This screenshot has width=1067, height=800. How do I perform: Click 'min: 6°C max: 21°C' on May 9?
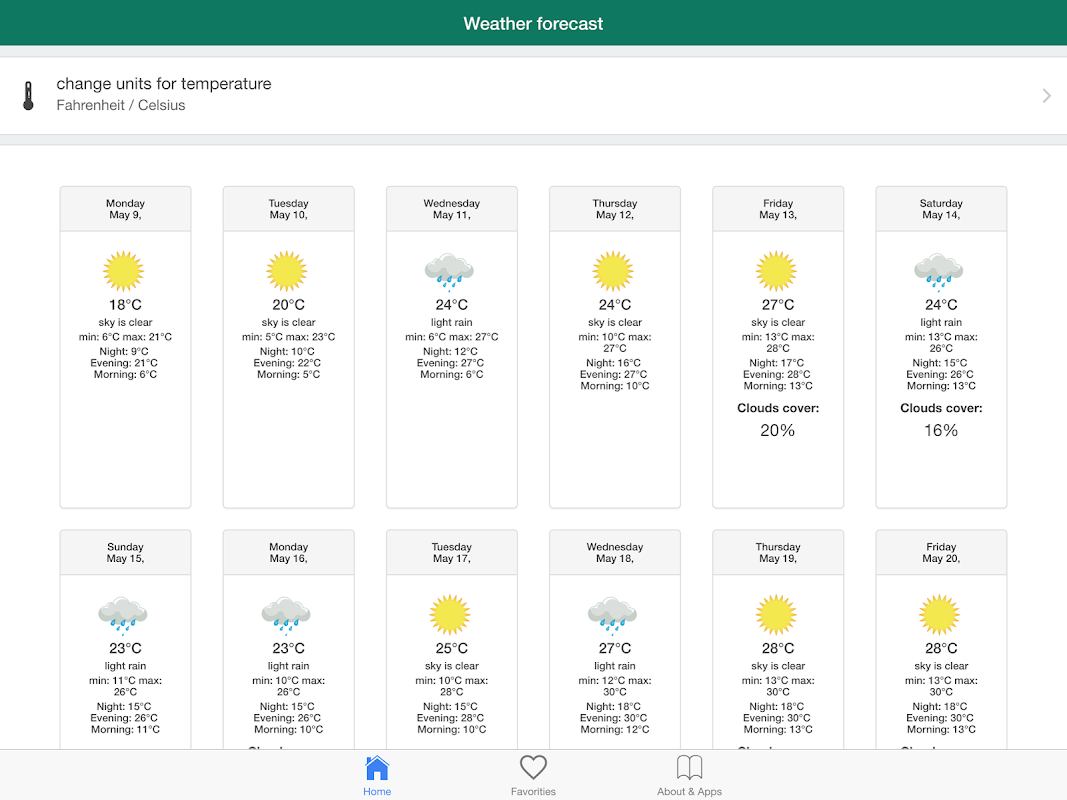pos(125,337)
